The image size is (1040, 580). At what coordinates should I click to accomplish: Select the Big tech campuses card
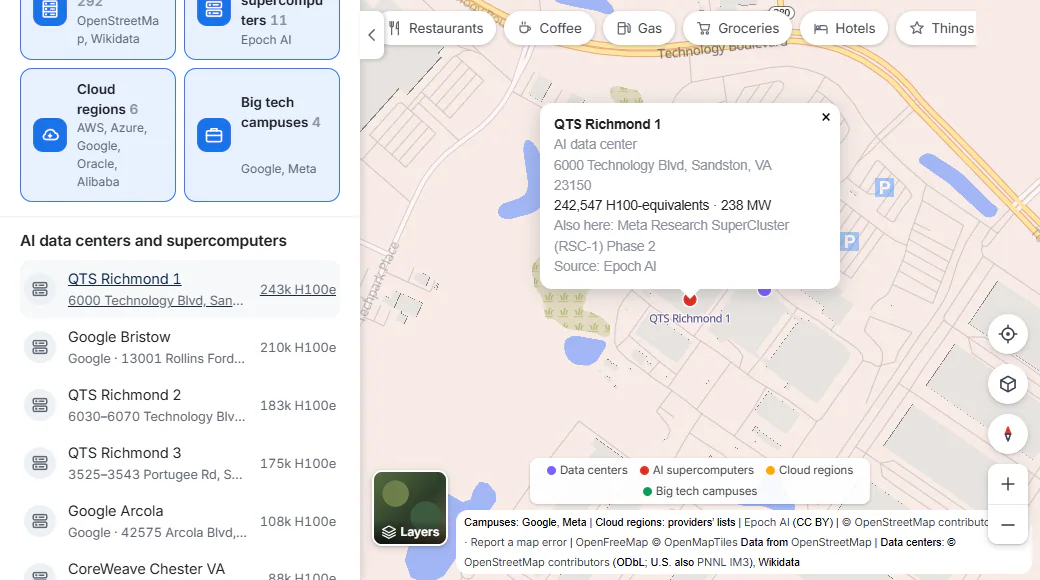[x=262, y=135]
